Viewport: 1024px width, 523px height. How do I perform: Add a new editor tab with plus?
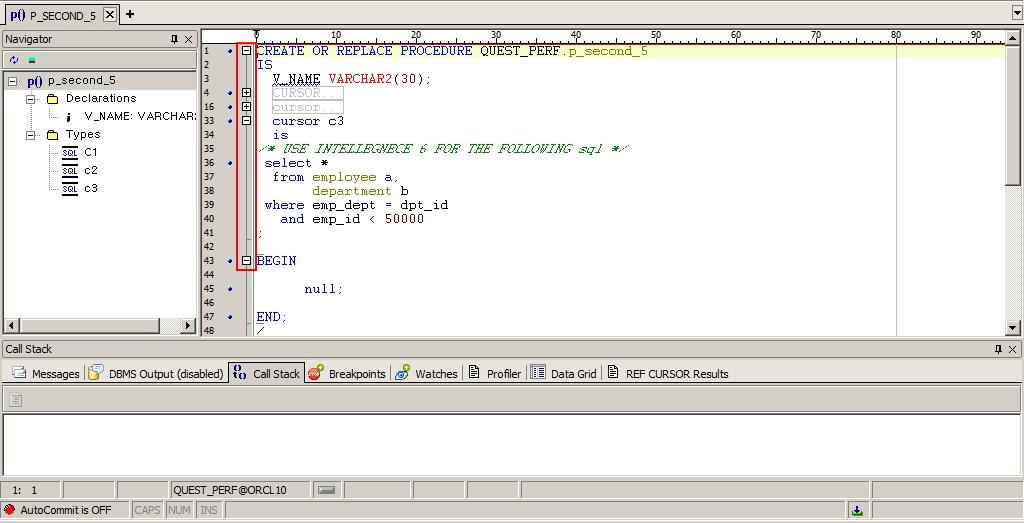click(130, 14)
